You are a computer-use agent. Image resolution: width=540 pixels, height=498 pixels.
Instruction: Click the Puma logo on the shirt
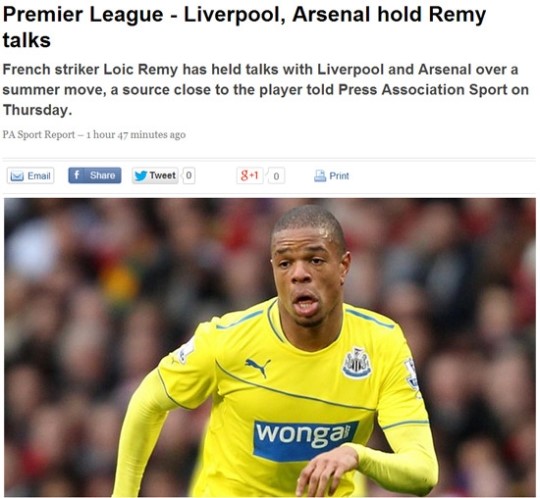[x=258, y=367]
